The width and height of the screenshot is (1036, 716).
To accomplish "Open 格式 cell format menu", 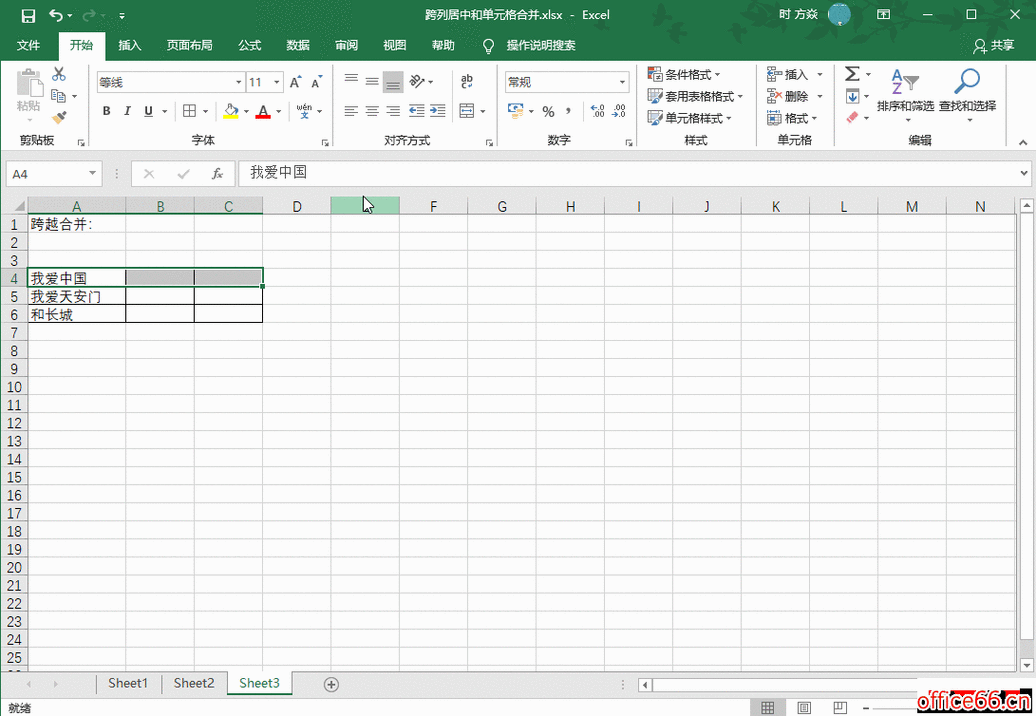I will point(792,118).
